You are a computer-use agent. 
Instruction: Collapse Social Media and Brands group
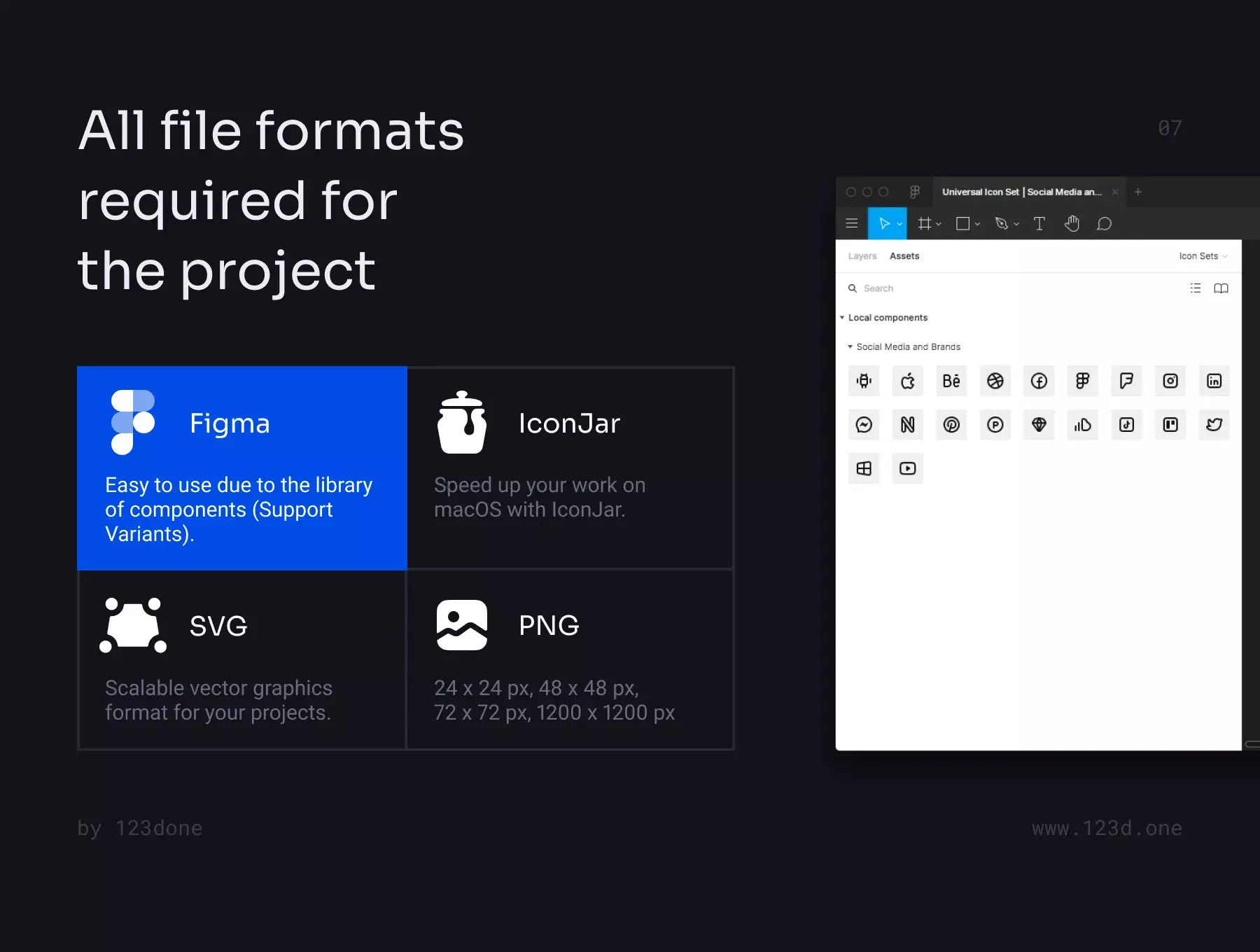pyautogui.click(x=850, y=347)
